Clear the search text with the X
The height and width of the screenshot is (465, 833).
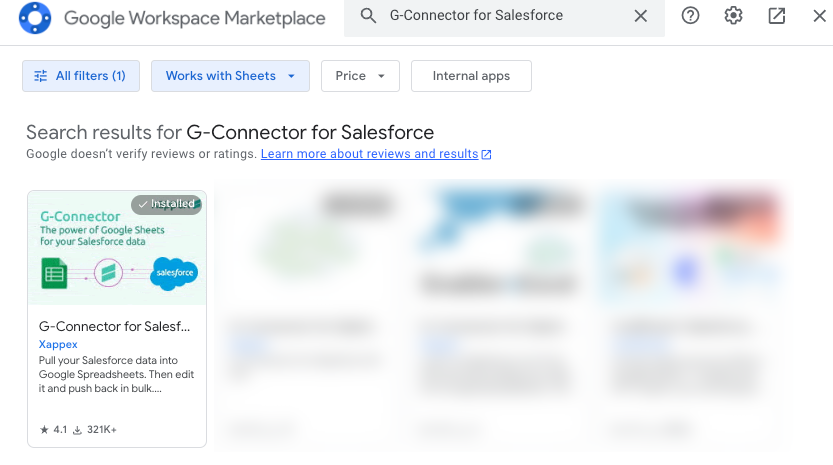641,16
